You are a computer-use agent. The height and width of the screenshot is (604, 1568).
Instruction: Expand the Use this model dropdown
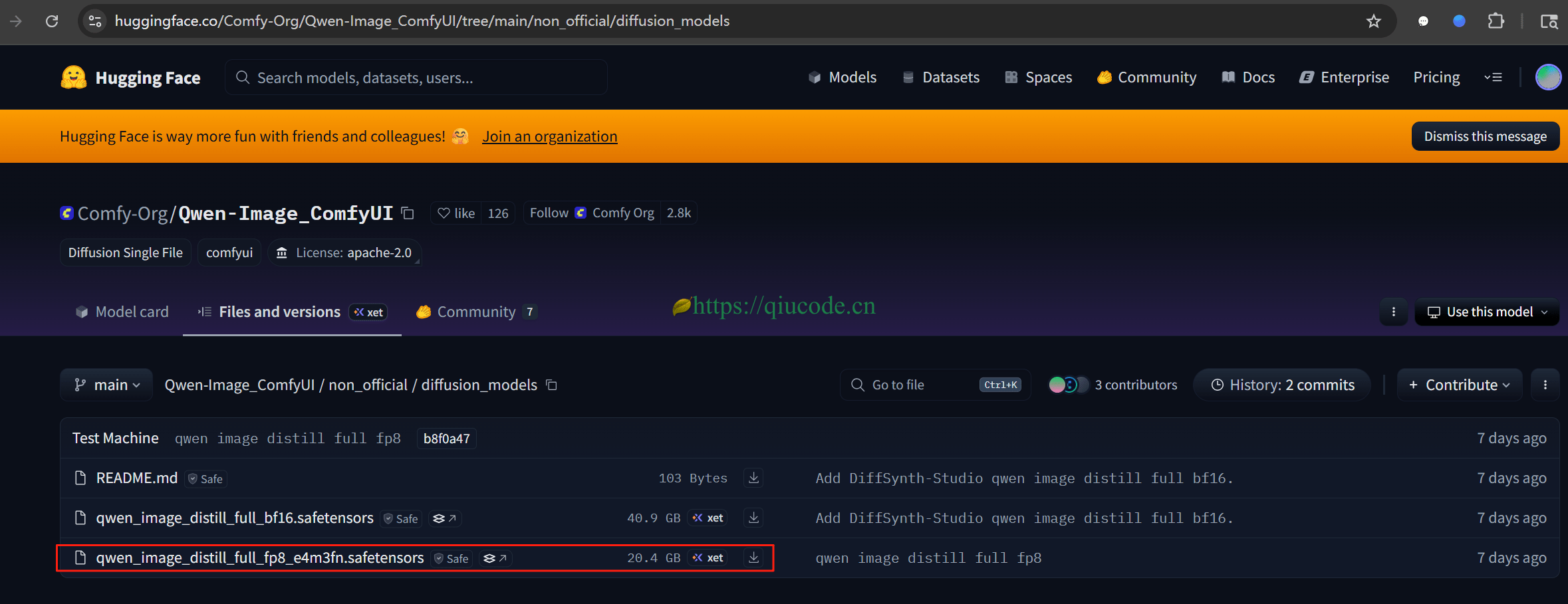[x=1488, y=312]
